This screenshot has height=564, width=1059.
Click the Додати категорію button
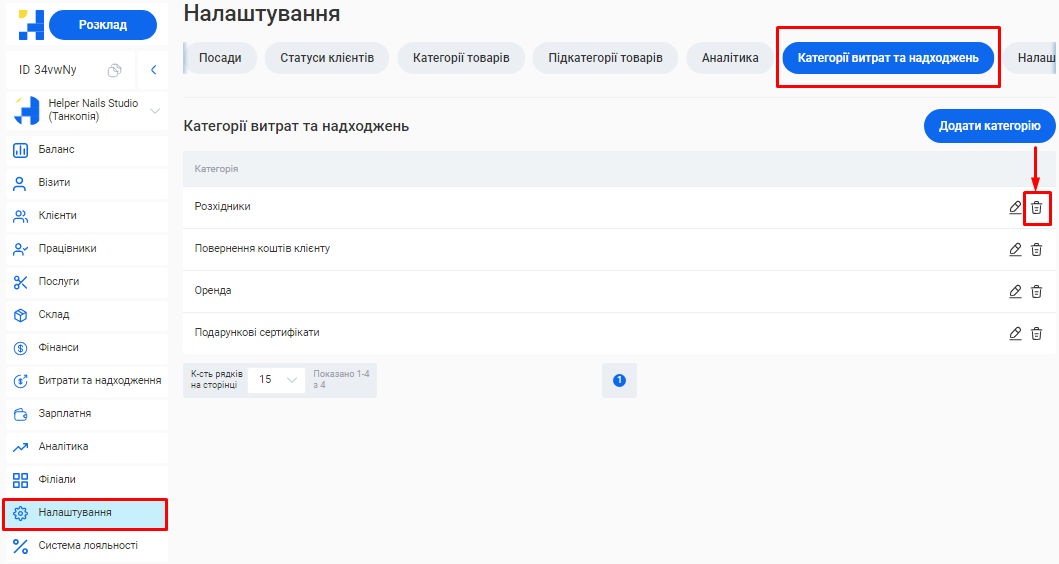[988, 127]
